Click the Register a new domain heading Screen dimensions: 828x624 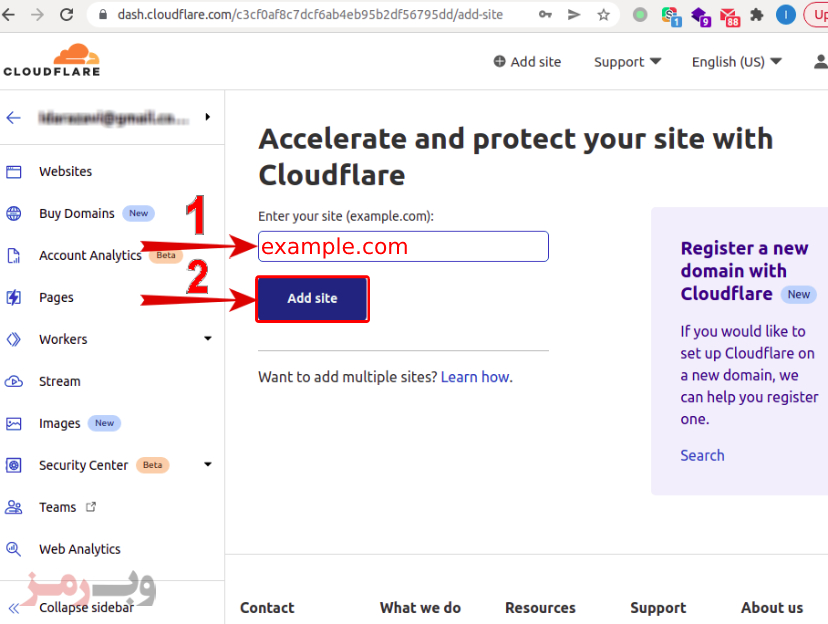[x=745, y=271]
